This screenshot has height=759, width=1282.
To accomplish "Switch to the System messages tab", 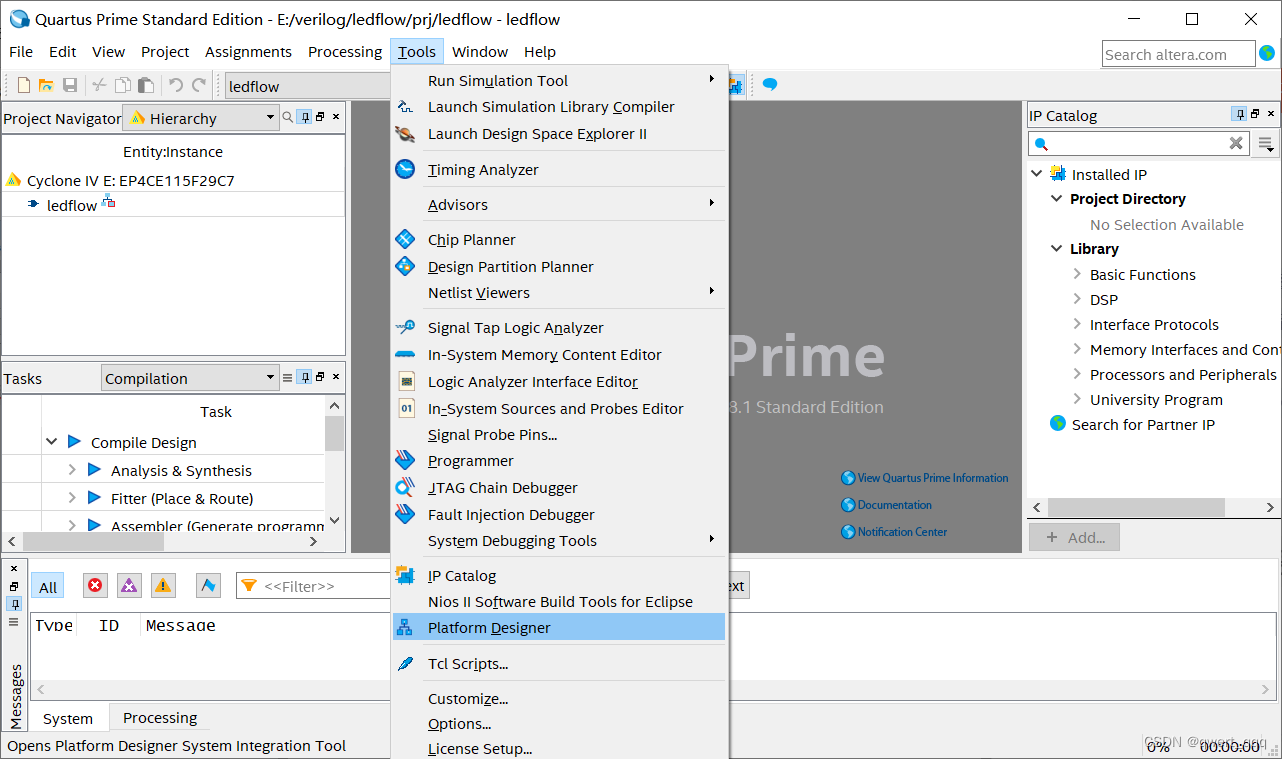I will 68,718.
